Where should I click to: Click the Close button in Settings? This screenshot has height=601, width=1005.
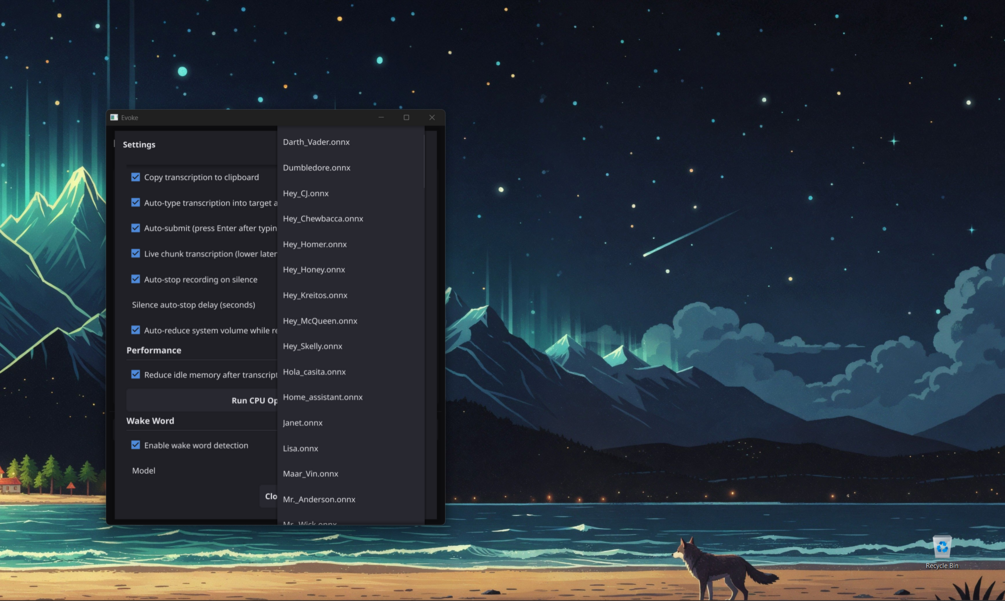click(x=270, y=497)
